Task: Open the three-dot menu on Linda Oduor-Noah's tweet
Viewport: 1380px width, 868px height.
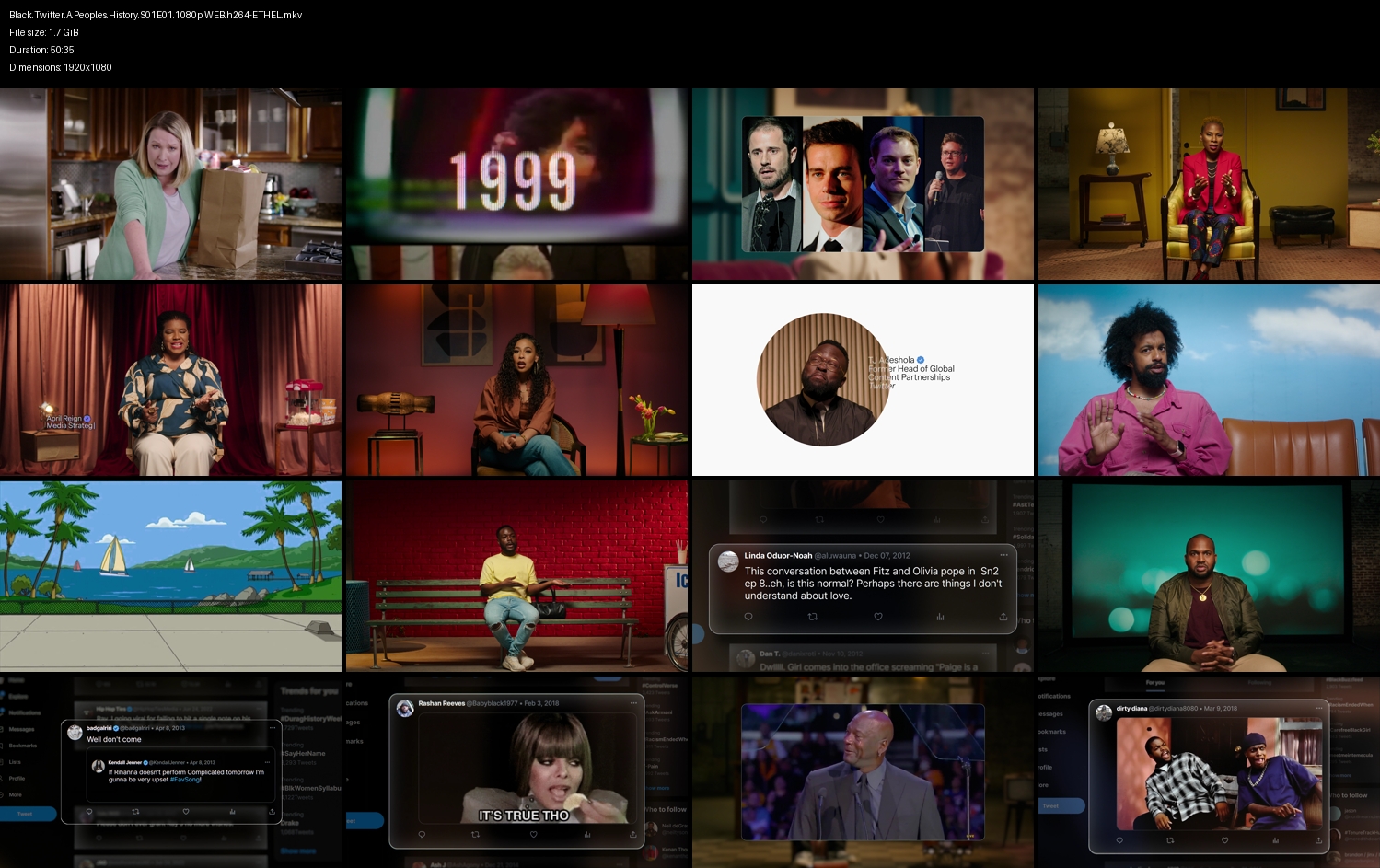Action: tap(1003, 555)
